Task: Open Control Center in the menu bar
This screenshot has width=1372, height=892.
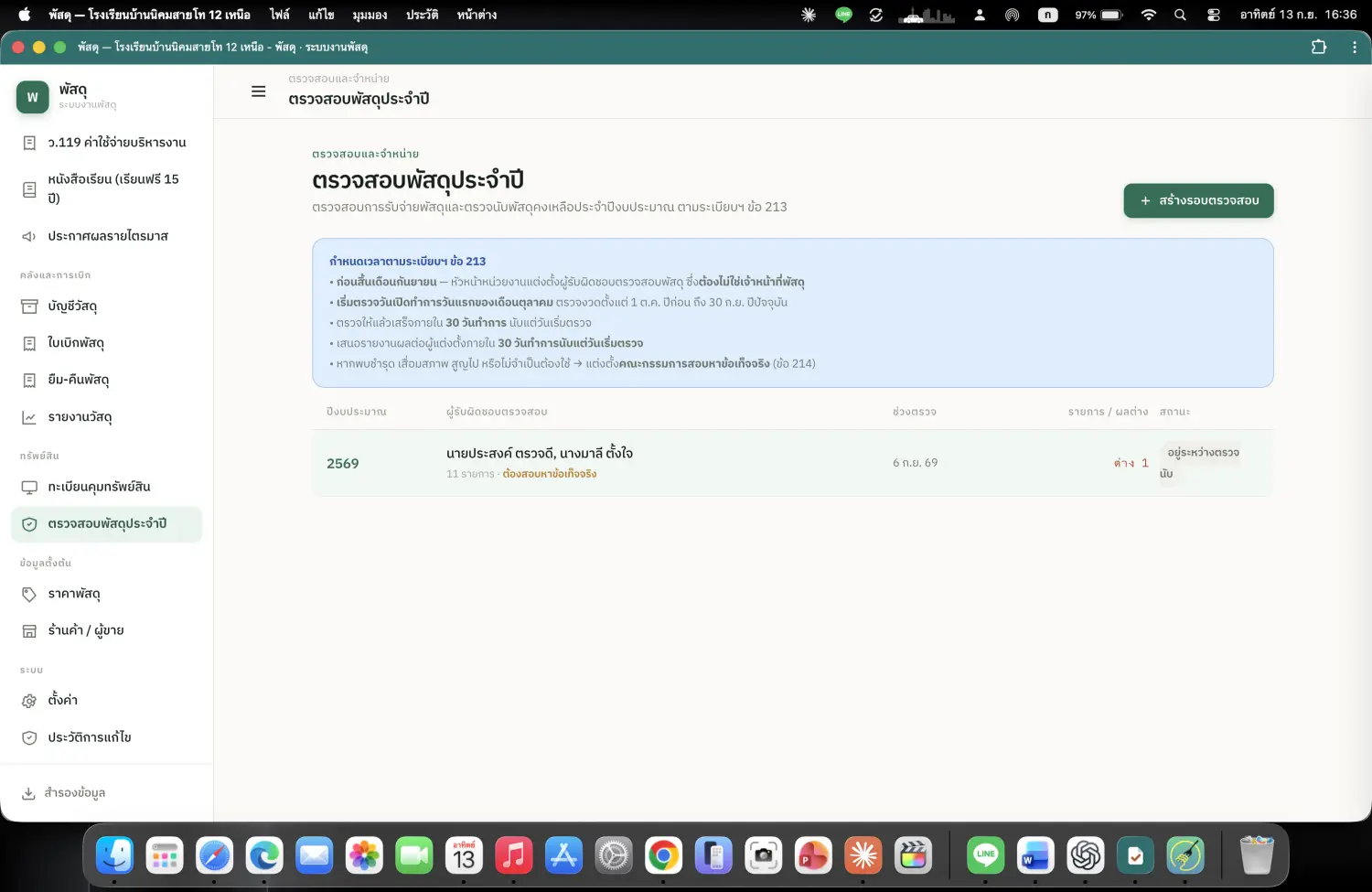Action: 1214,15
